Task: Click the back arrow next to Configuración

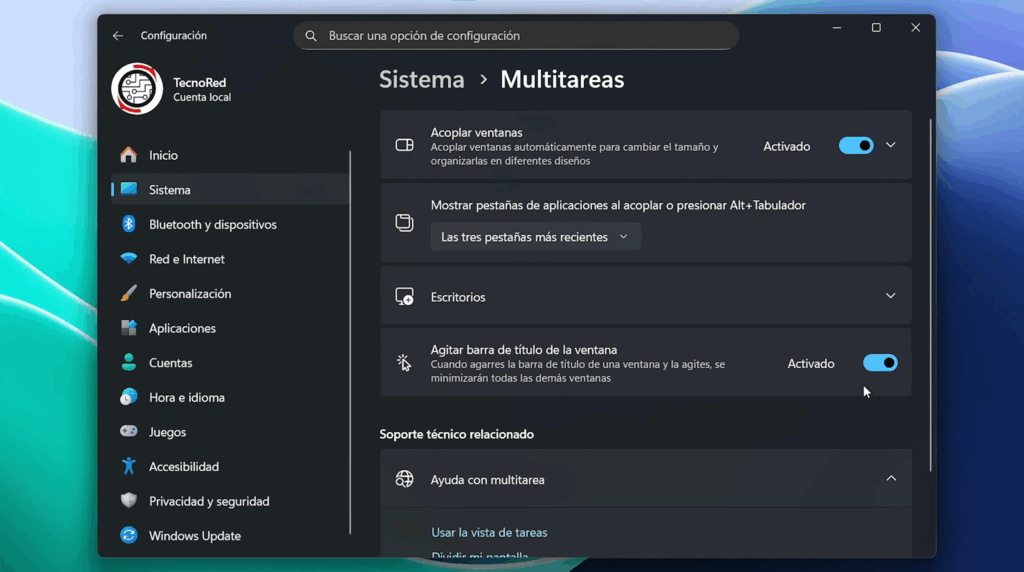Action: click(118, 36)
